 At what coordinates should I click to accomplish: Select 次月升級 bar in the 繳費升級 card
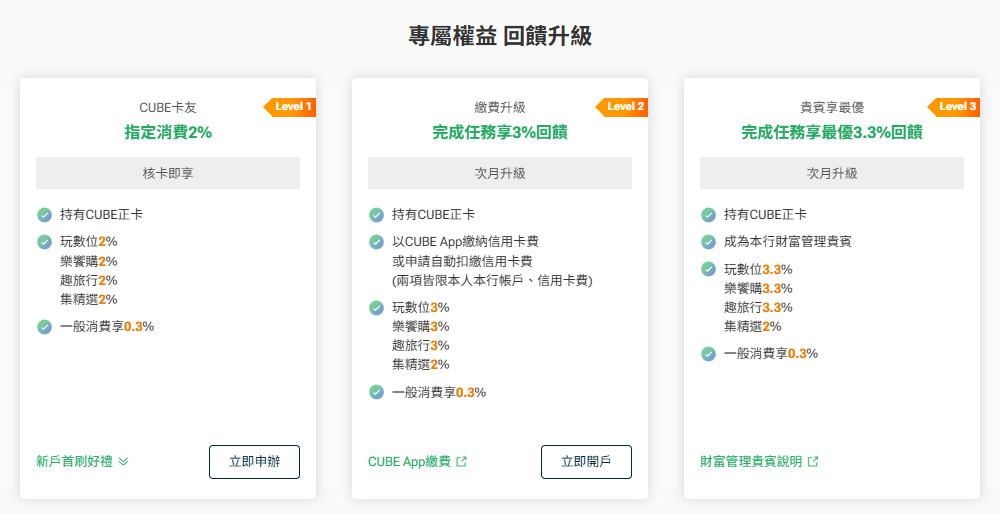click(500, 173)
